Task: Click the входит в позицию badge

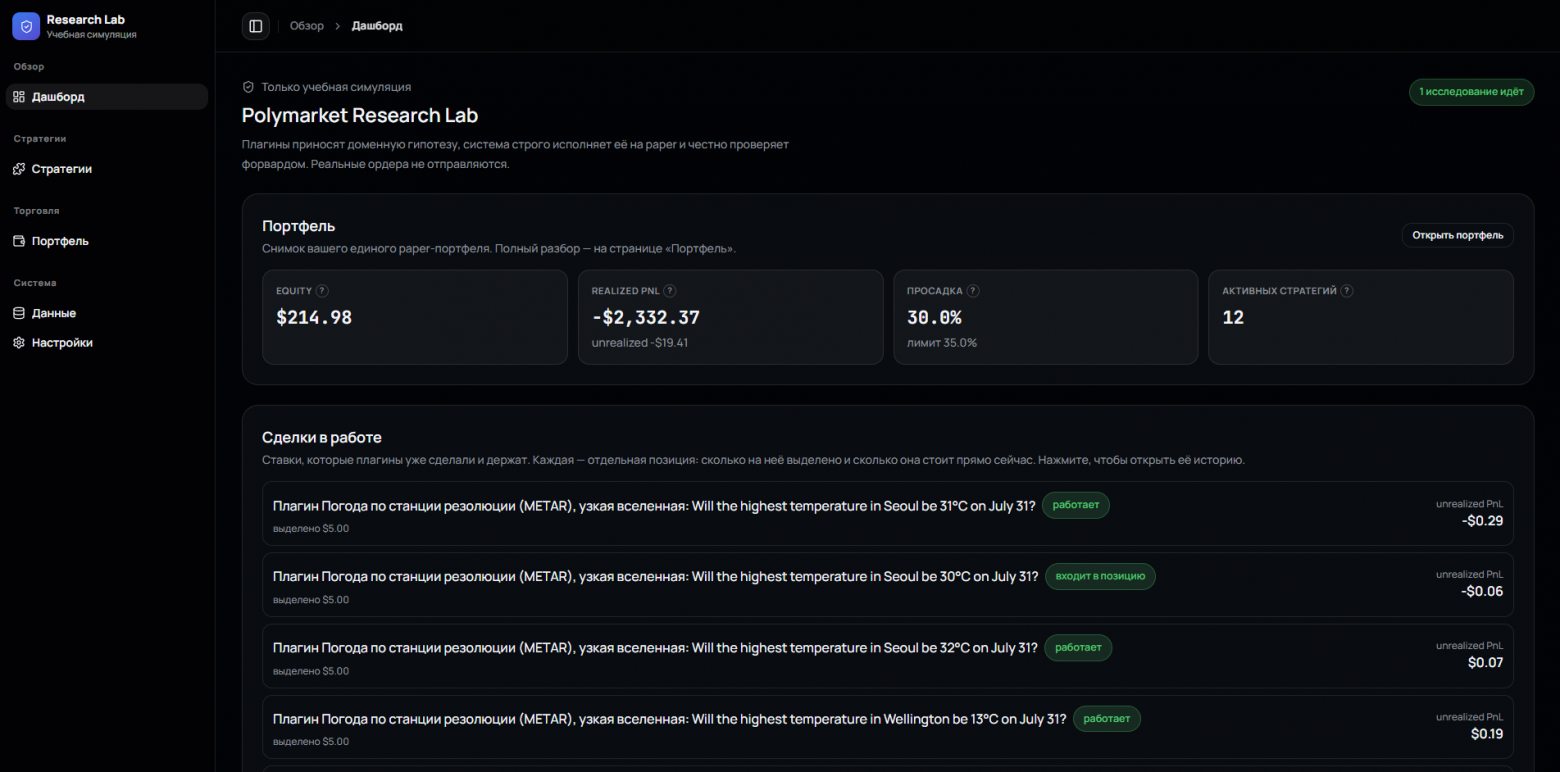Action: (x=1101, y=576)
